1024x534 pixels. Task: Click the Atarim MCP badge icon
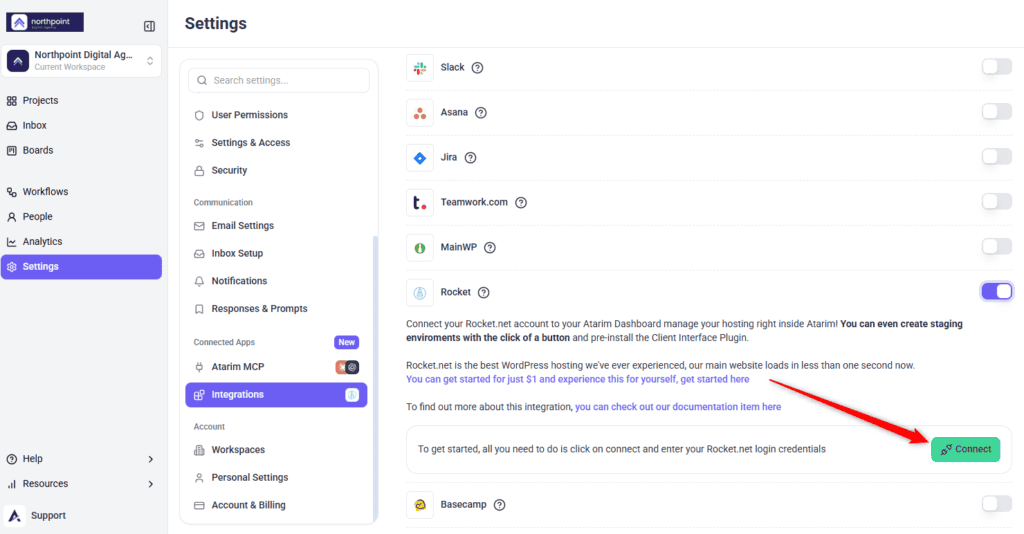(x=347, y=368)
